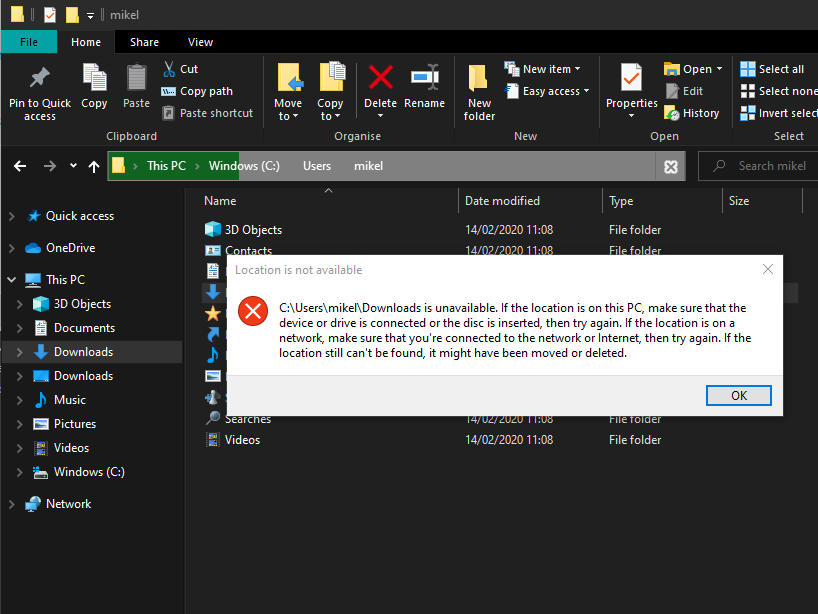Expand Quick access in sidebar
Viewport: 818px width, 614px height.
click(x=11, y=216)
